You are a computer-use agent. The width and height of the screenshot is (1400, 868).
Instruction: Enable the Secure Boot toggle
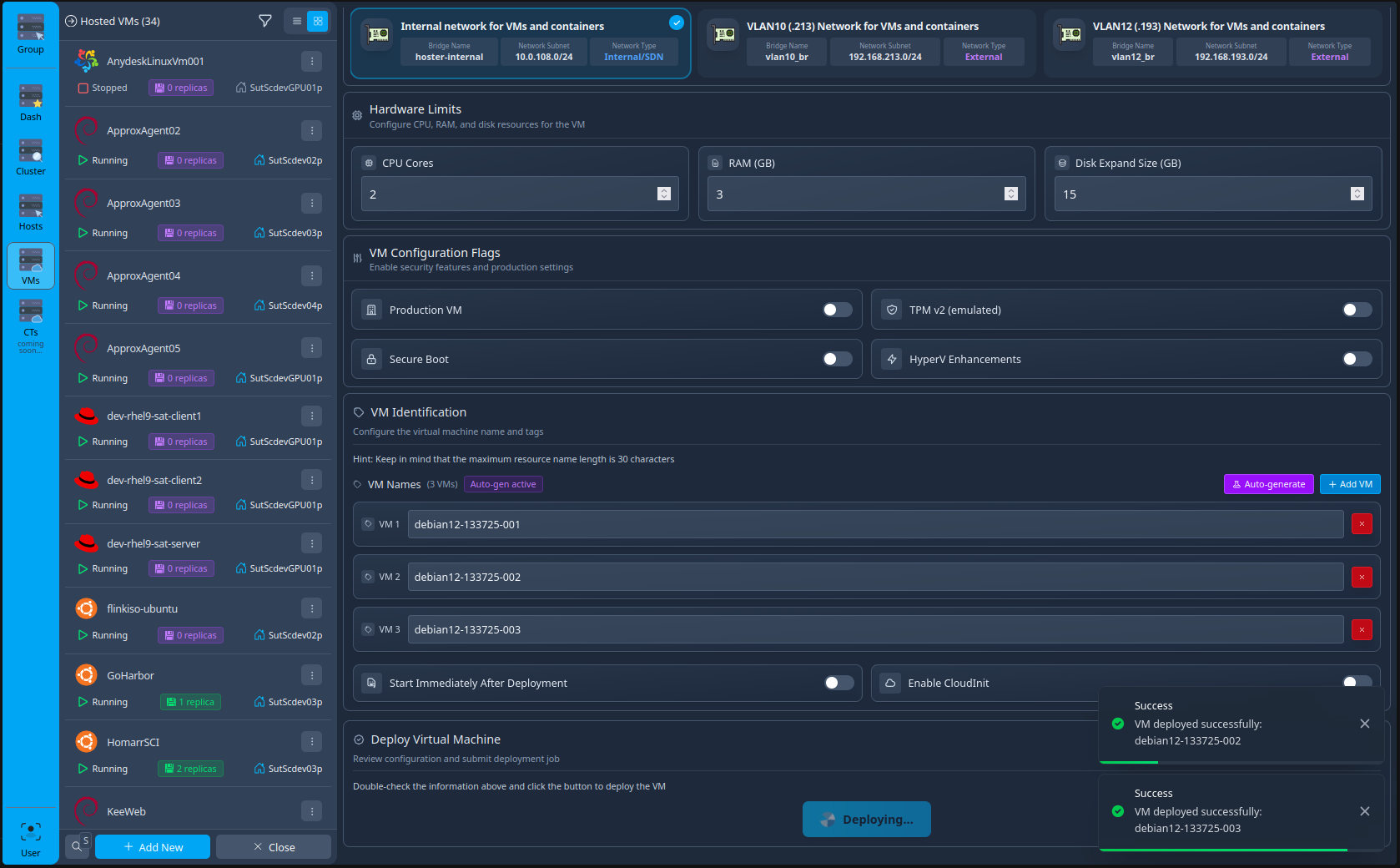click(x=835, y=359)
